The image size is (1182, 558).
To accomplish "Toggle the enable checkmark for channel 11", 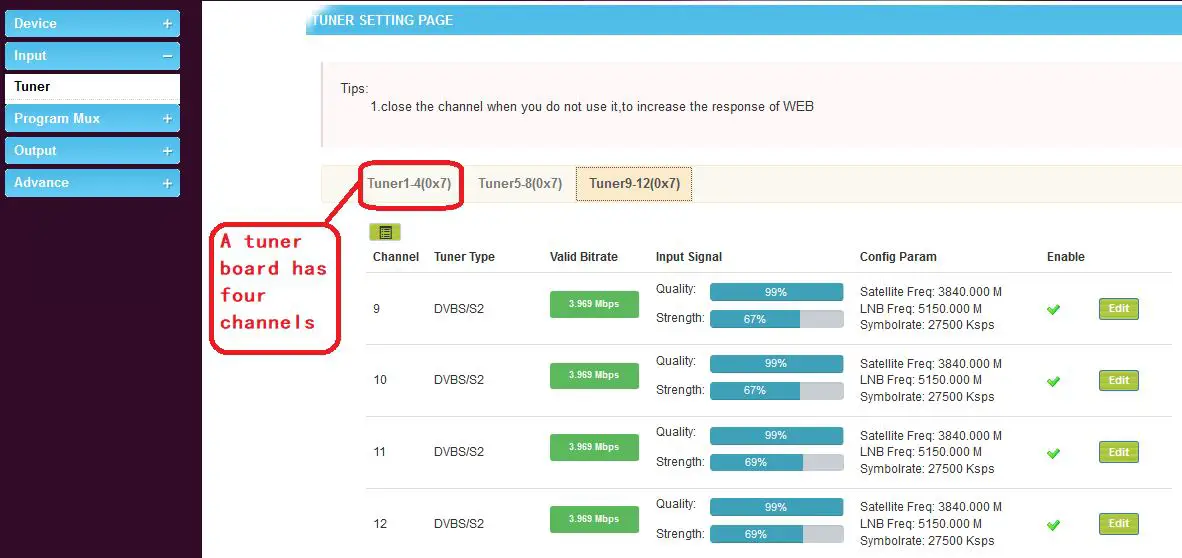I will coord(1053,453).
